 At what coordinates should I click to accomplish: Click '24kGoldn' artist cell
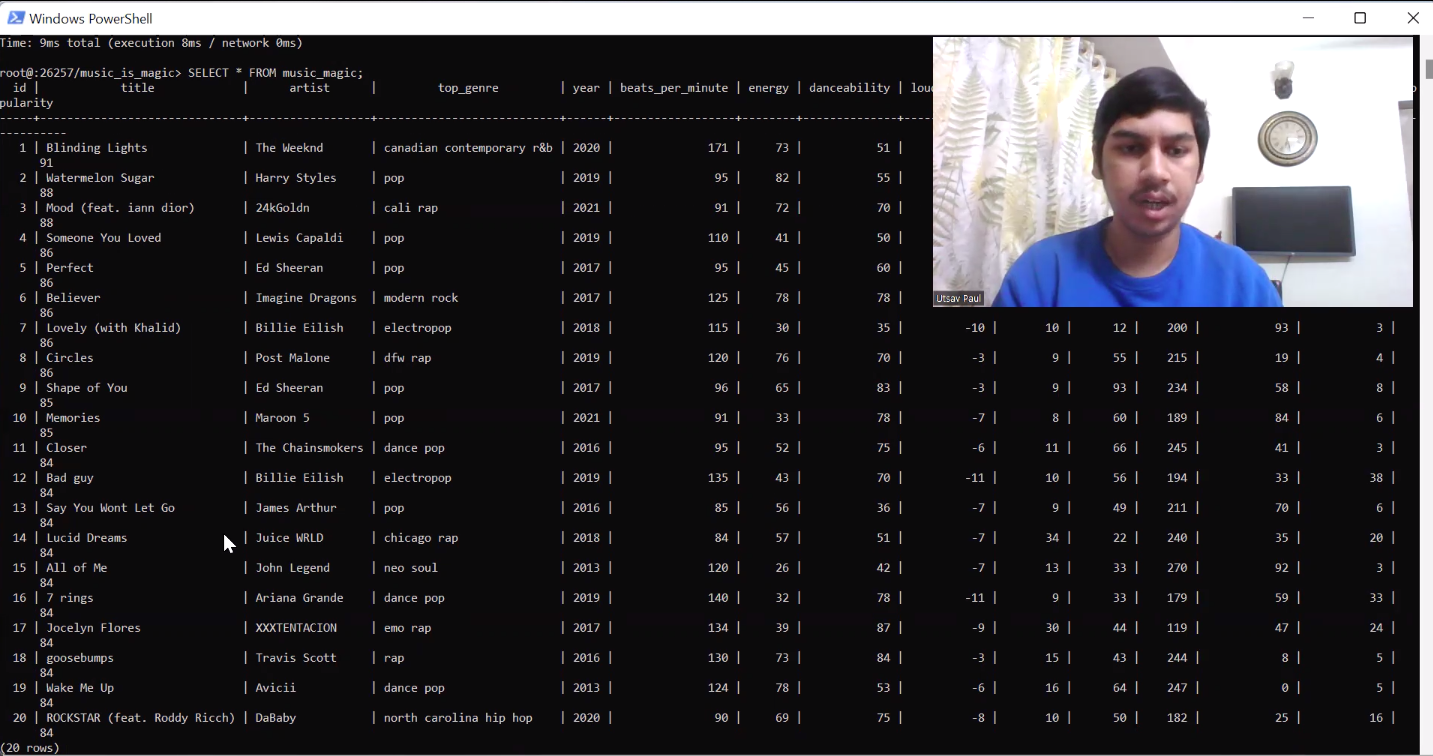282,208
